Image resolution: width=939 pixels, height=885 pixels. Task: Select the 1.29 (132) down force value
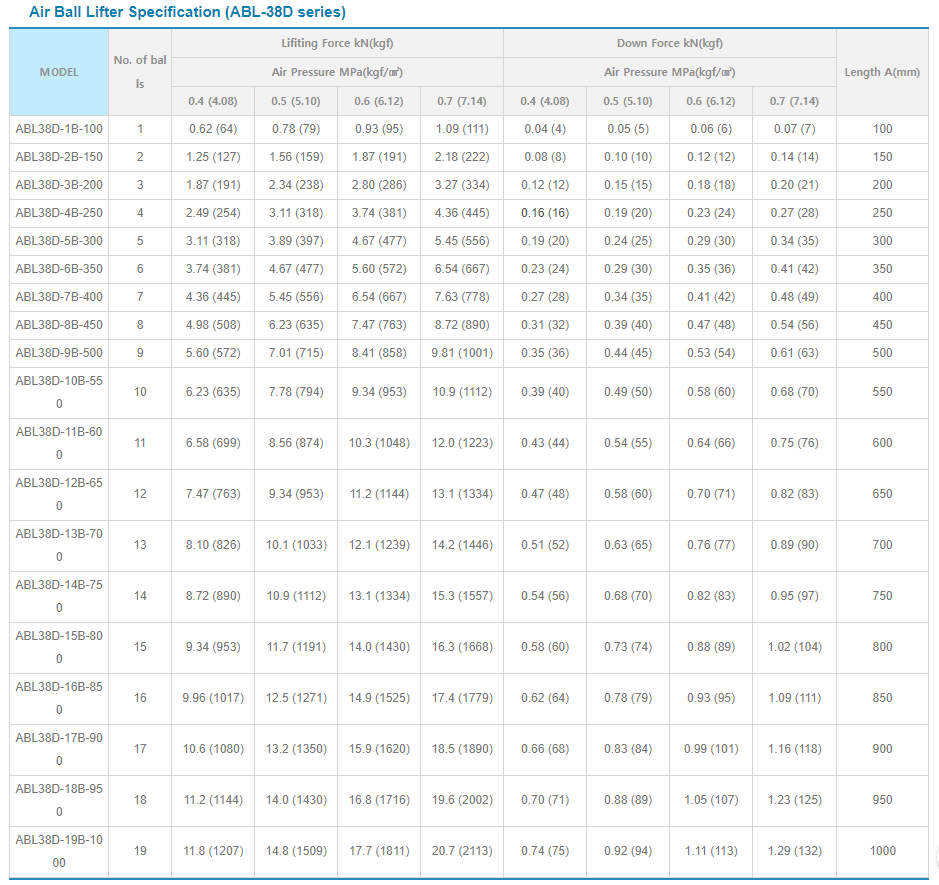793,851
